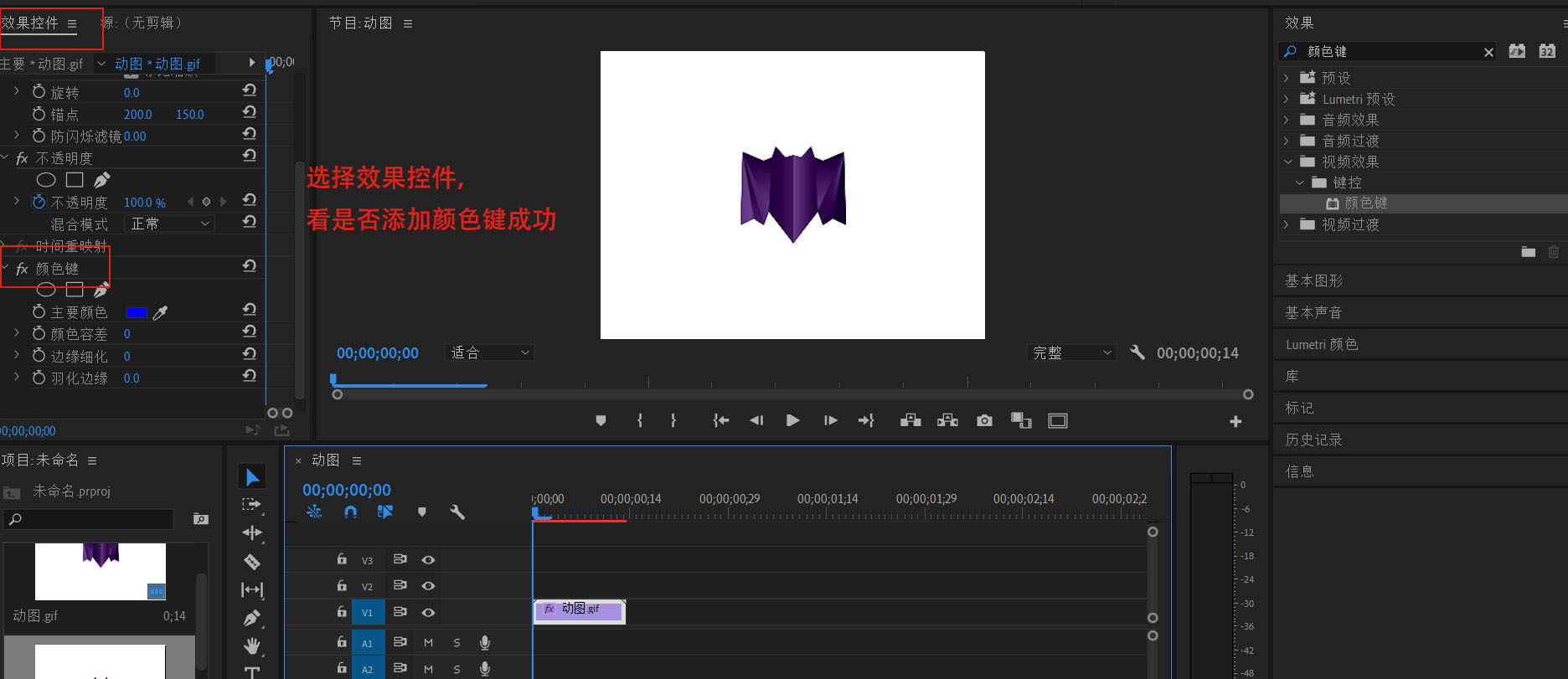The width and height of the screenshot is (1568, 679).
Task: Expand the Presets folder
Action: click(1287, 78)
